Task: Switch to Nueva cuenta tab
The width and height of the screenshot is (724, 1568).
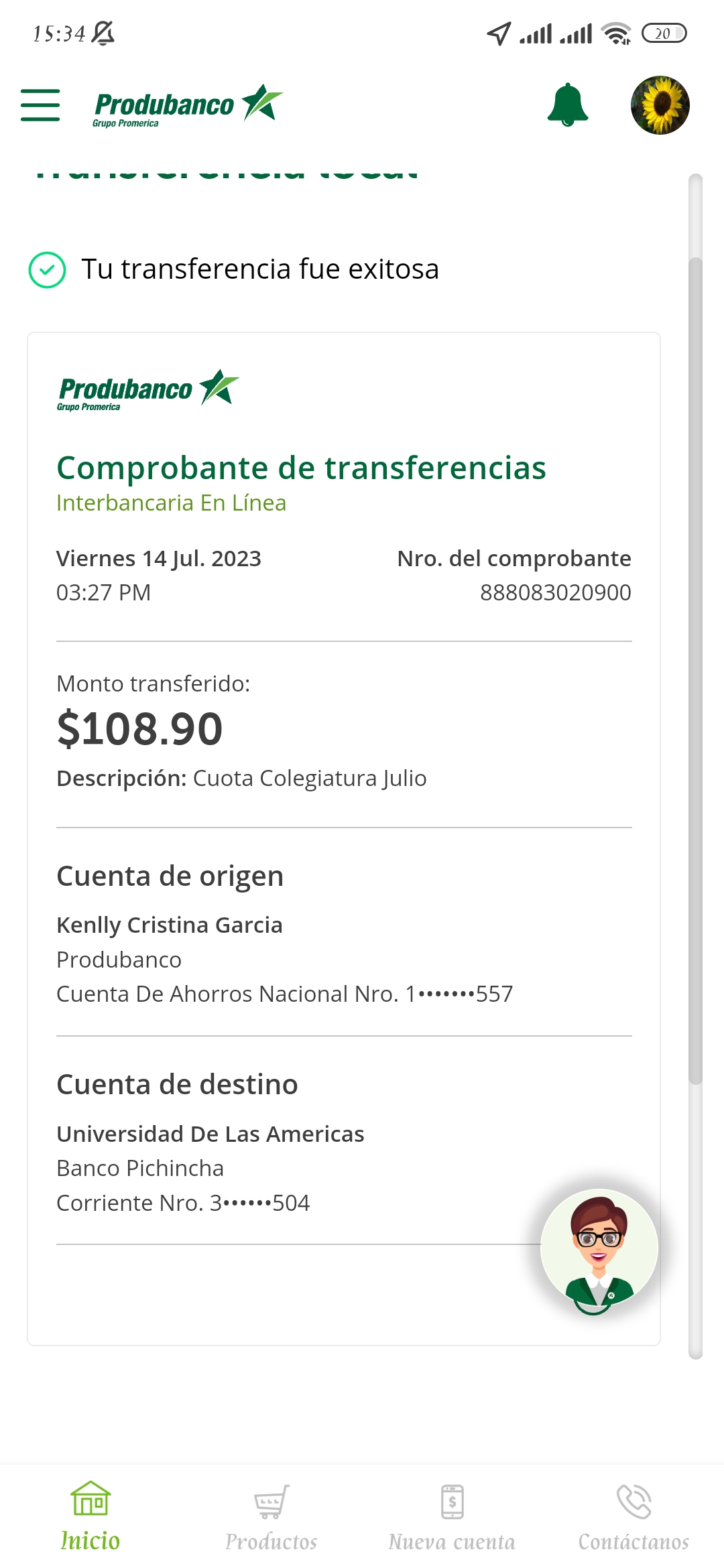Action: 452,1517
